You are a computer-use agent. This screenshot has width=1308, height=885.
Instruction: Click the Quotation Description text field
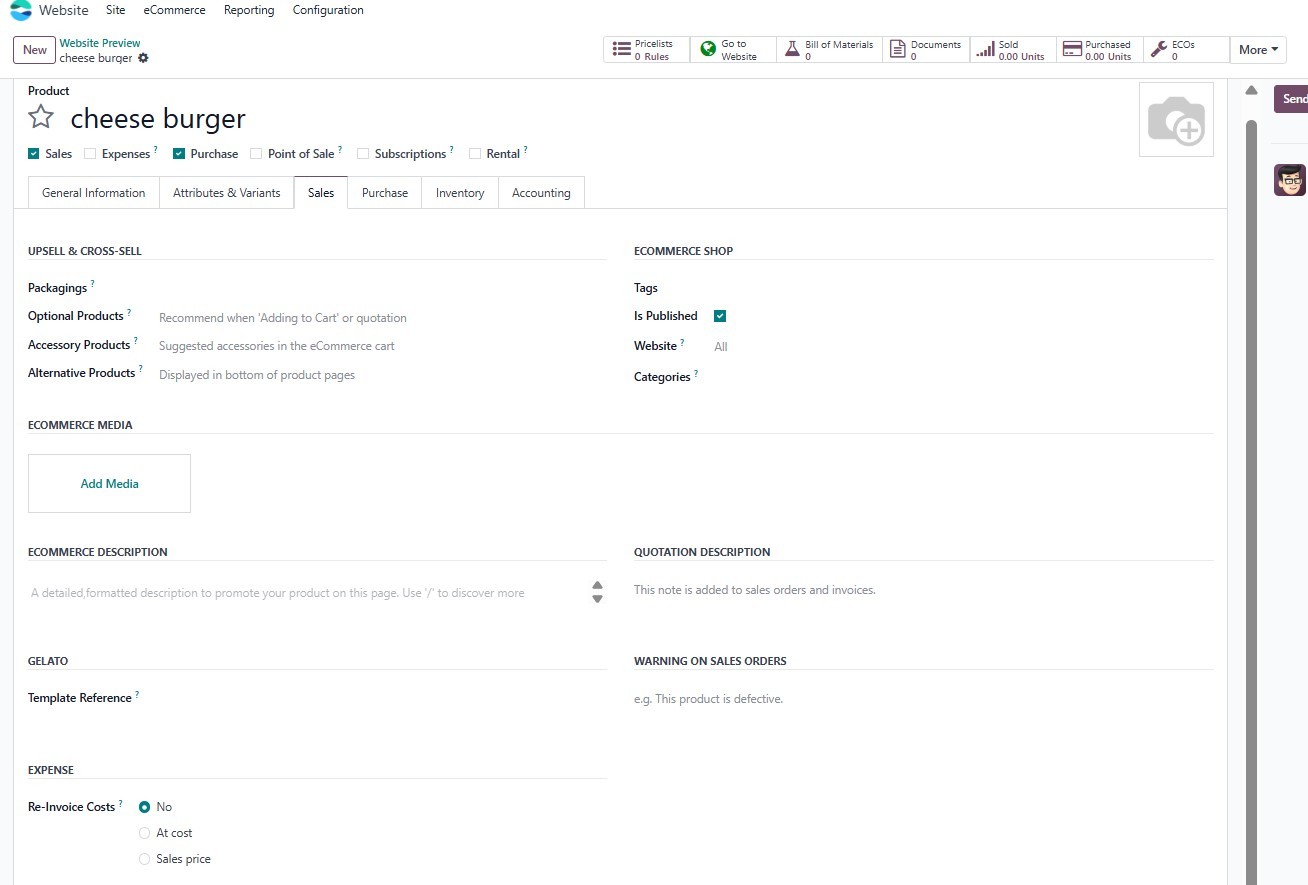point(924,590)
